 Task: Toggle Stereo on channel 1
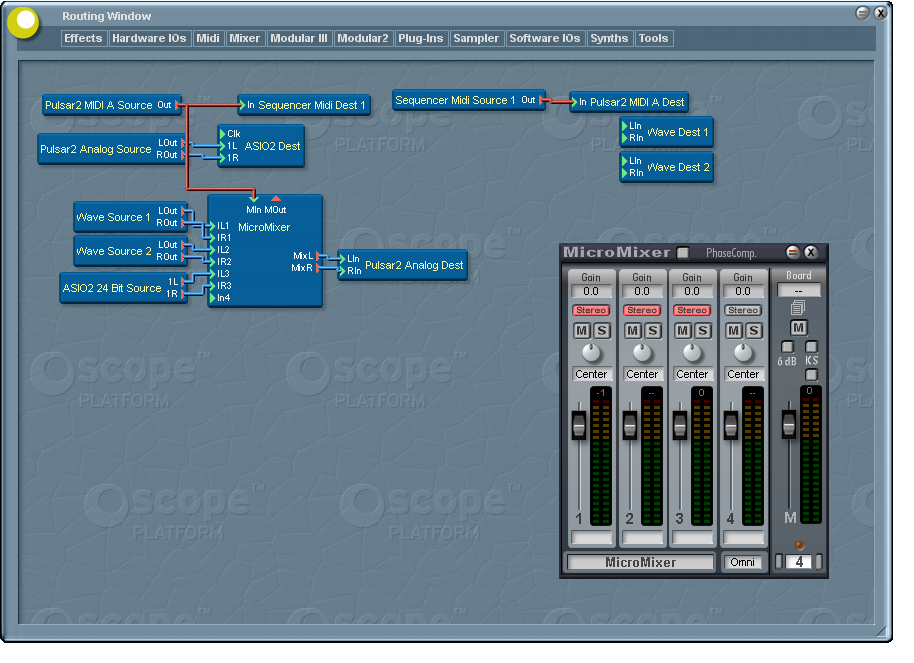[591, 310]
